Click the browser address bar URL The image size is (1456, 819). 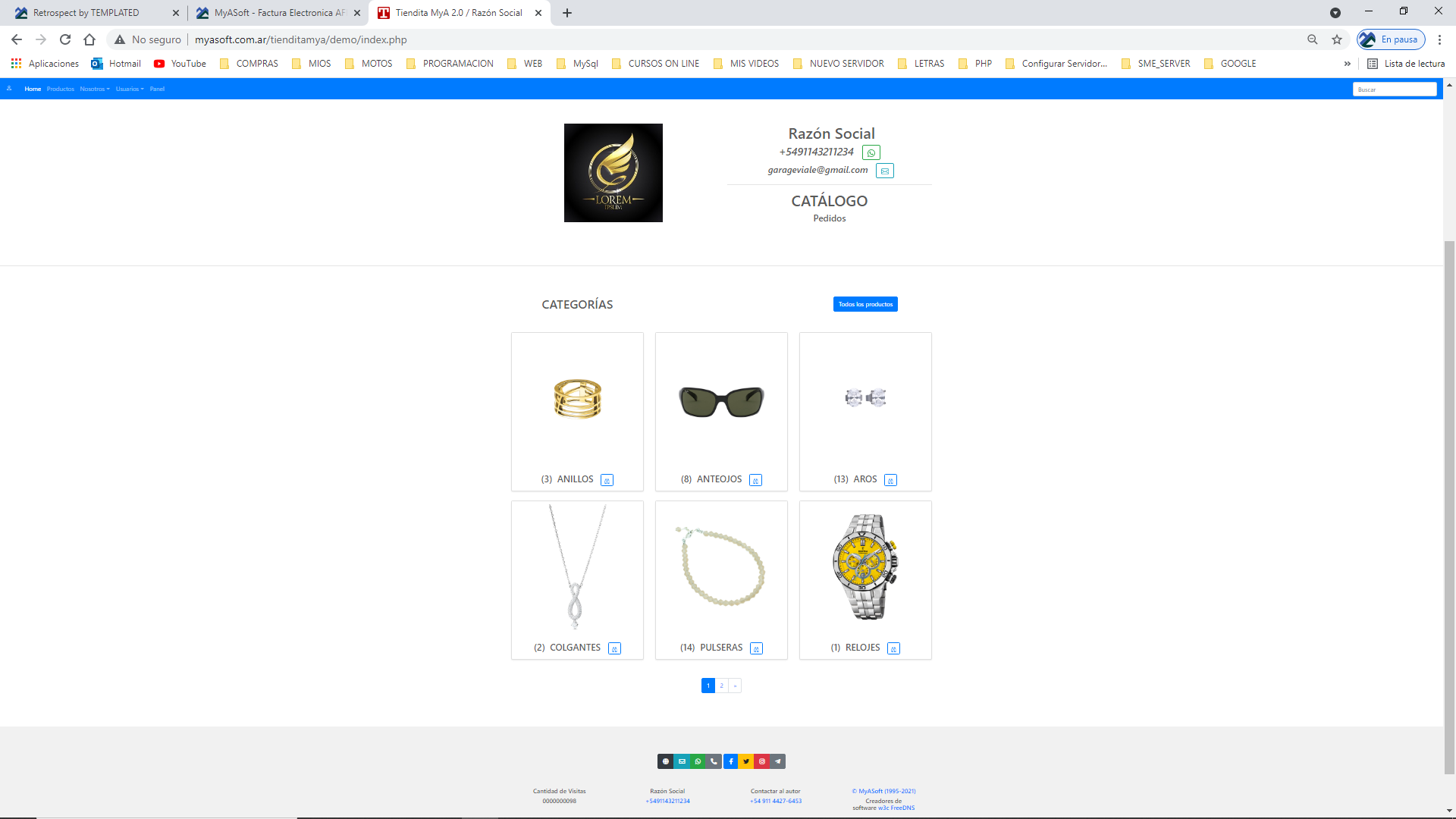300,39
